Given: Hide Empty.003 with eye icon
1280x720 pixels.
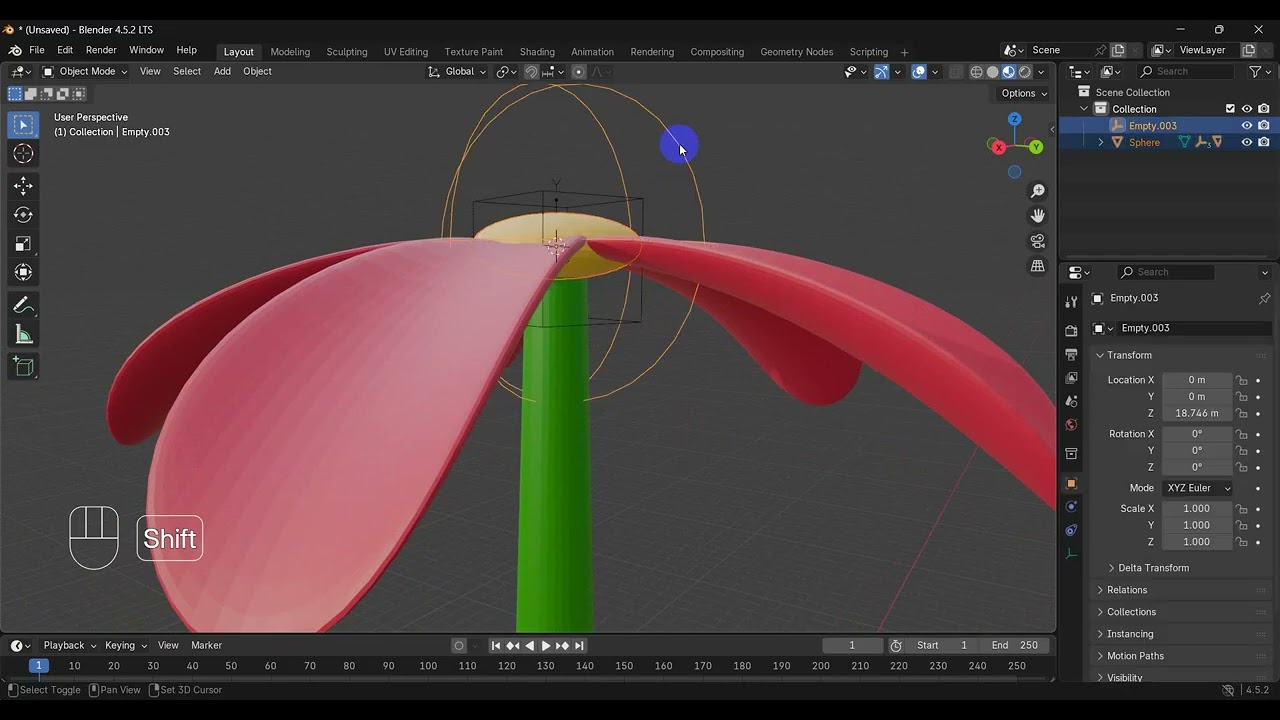Looking at the screenshot, I should (x=1247, y=126).
